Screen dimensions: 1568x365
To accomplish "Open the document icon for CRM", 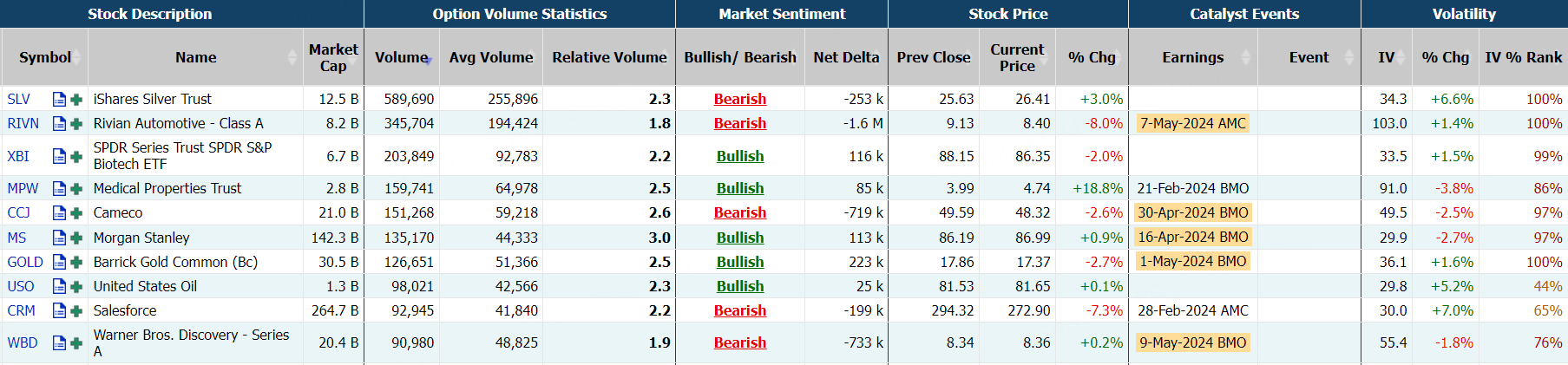I will point(59,311).
